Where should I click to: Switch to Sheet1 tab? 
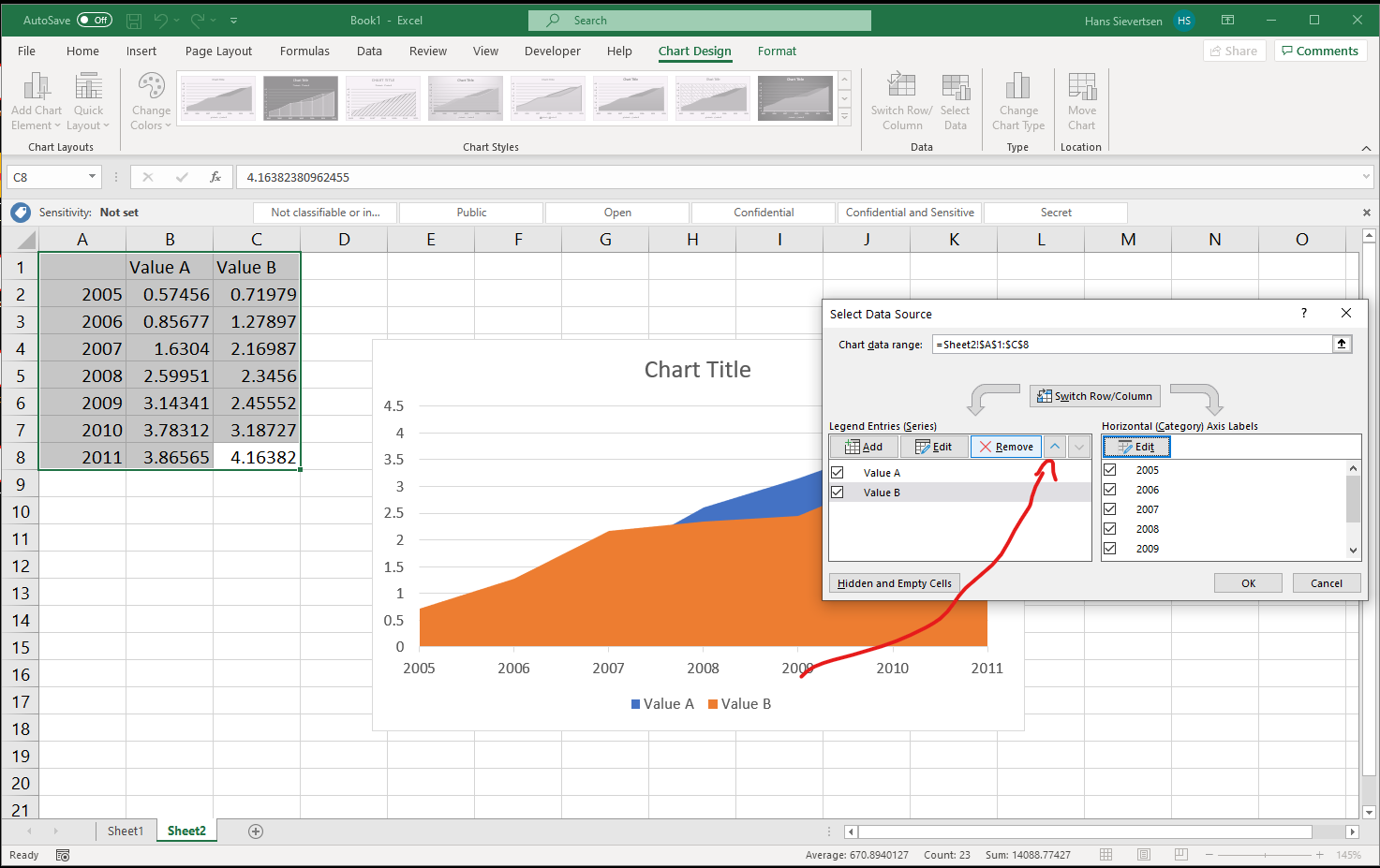pyautogui.click(x=126, y=831)
